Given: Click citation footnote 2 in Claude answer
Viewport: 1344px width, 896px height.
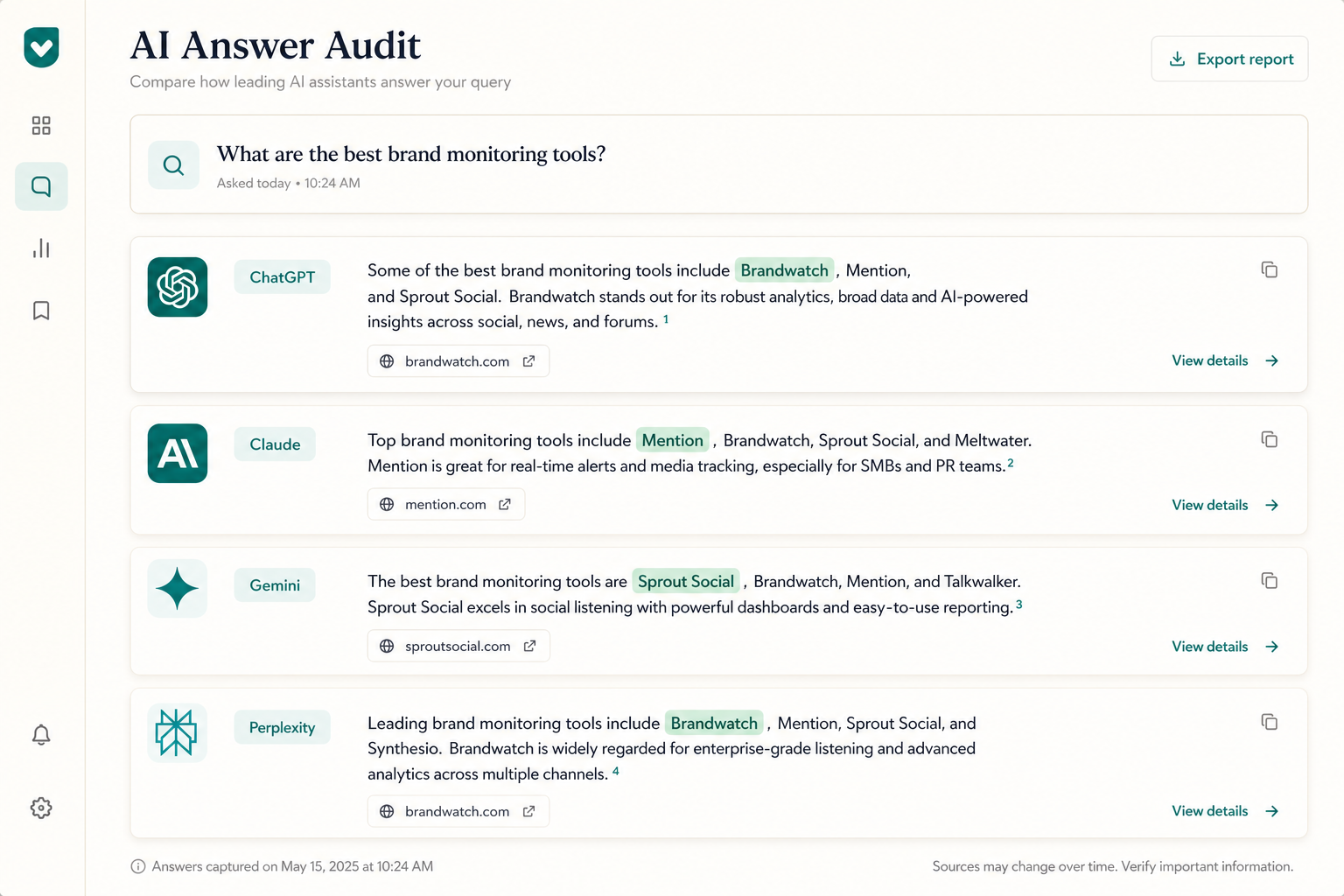Looking at the screenshot, I should point(1011,463).
